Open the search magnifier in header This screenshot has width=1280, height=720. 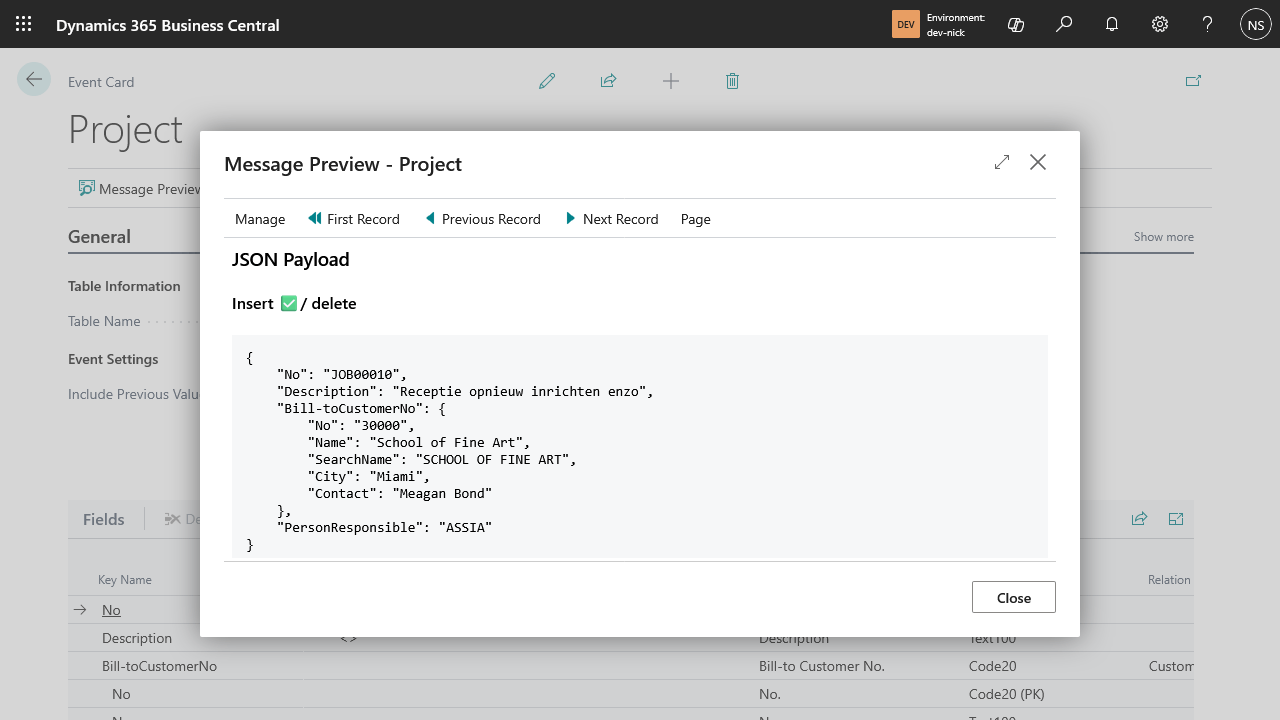pos(1064,24)
